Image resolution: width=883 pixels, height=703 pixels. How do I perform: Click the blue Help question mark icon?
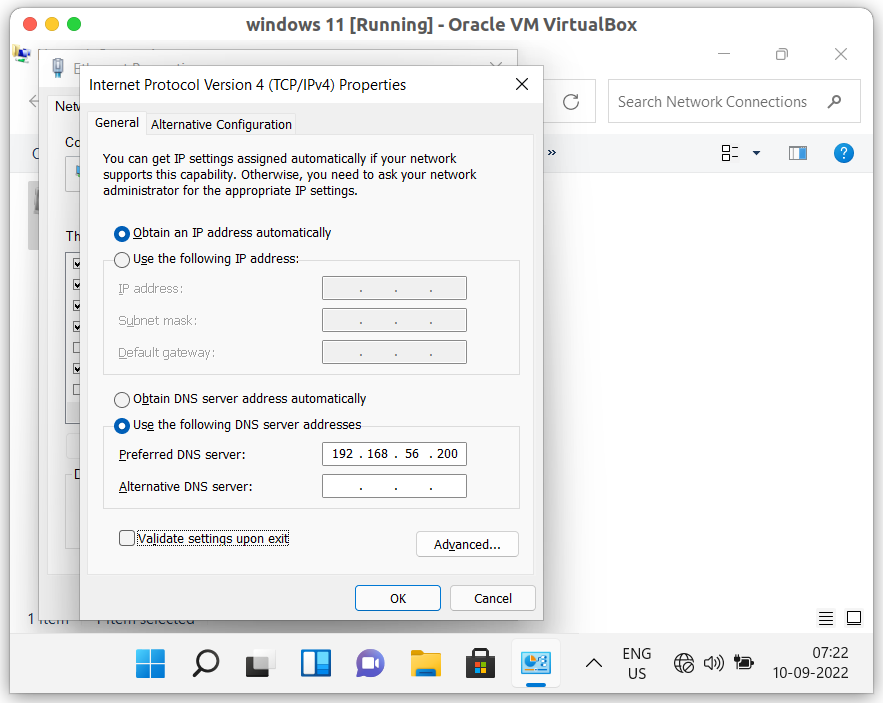tap(844, 153)
